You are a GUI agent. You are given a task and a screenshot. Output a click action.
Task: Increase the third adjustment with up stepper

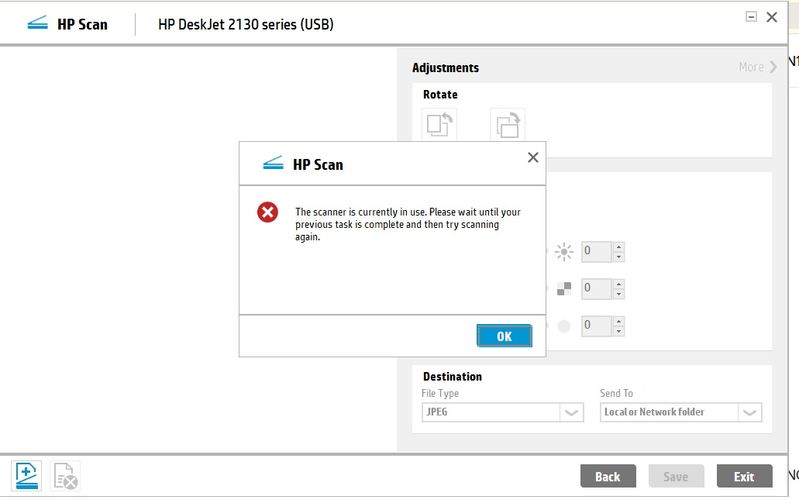click(619, 321)
